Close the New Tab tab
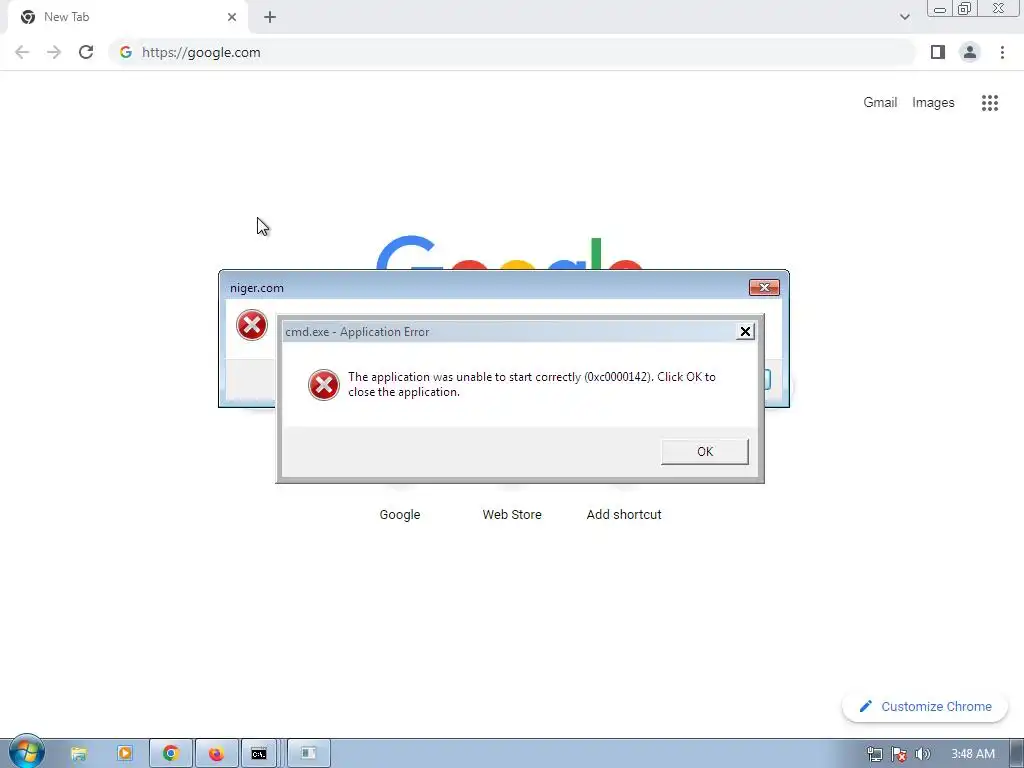 coord(232,17)
